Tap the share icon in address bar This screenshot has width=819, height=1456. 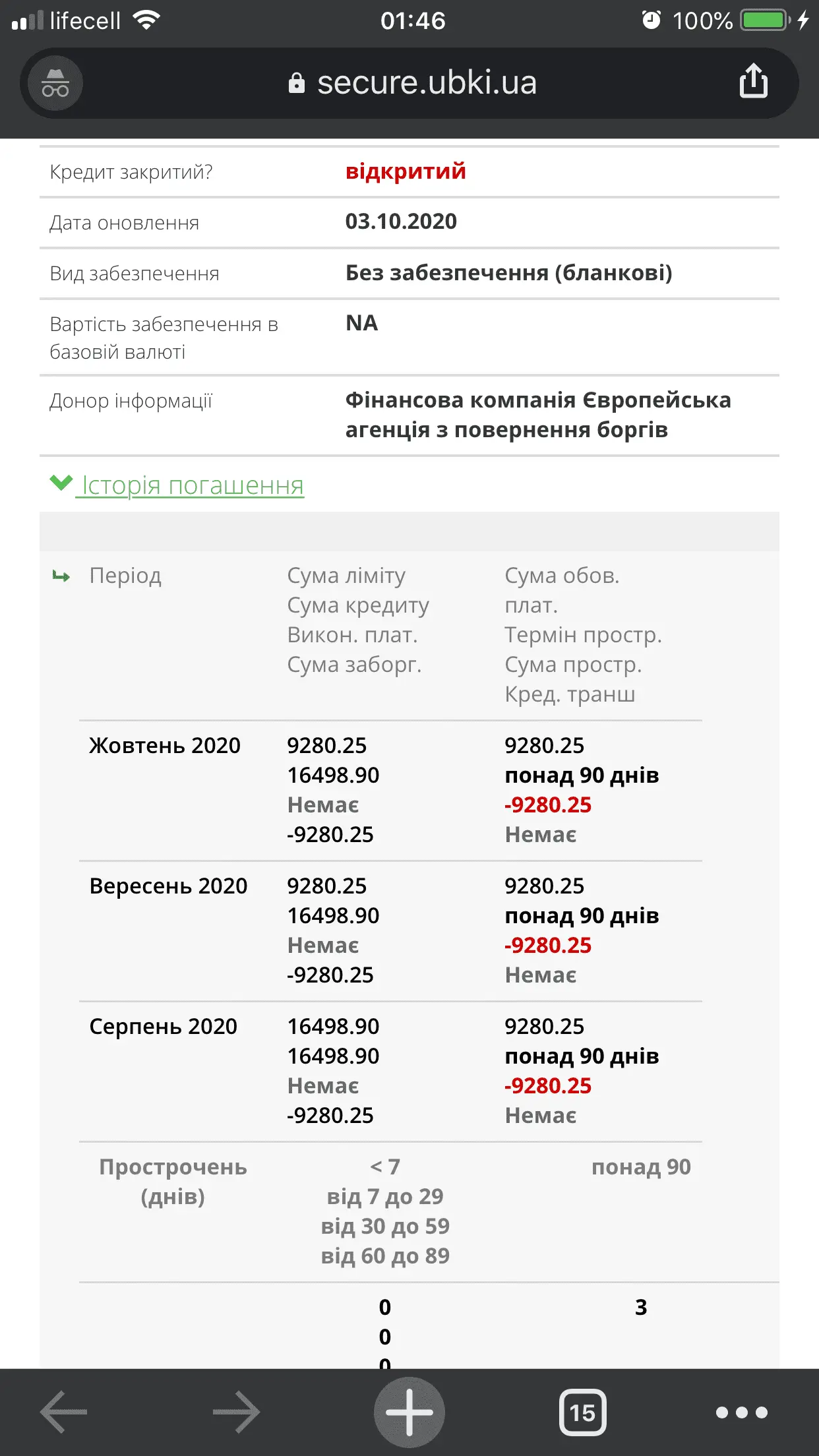point(753,82)
